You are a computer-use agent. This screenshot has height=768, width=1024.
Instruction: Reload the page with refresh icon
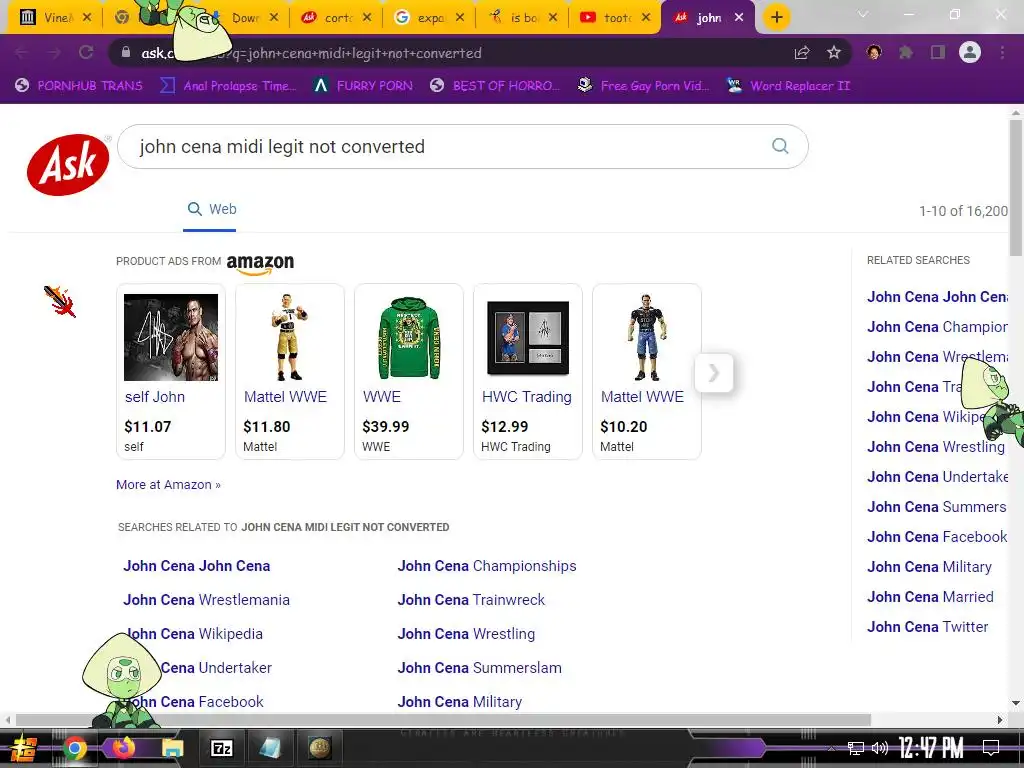(x=86, y=52)
